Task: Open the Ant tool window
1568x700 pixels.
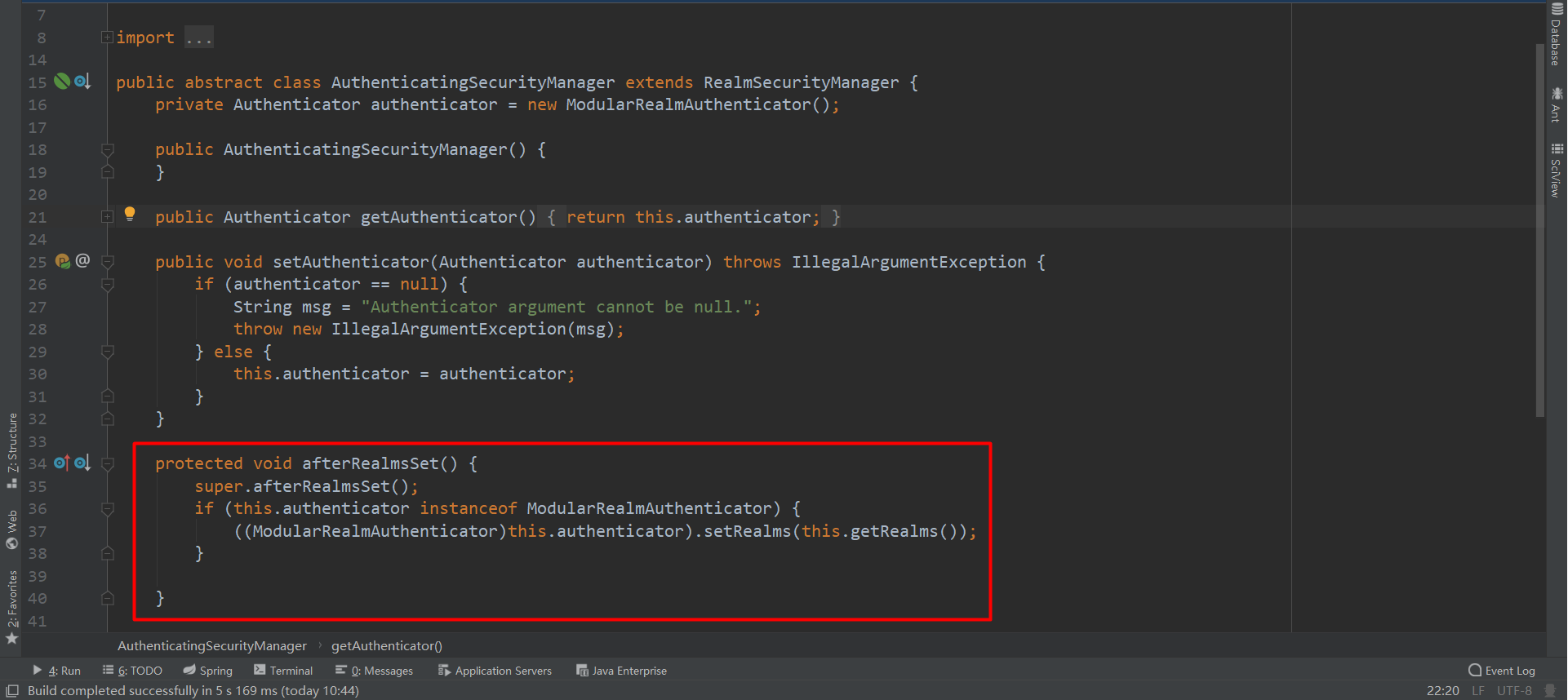Action: pos(1557,104)
